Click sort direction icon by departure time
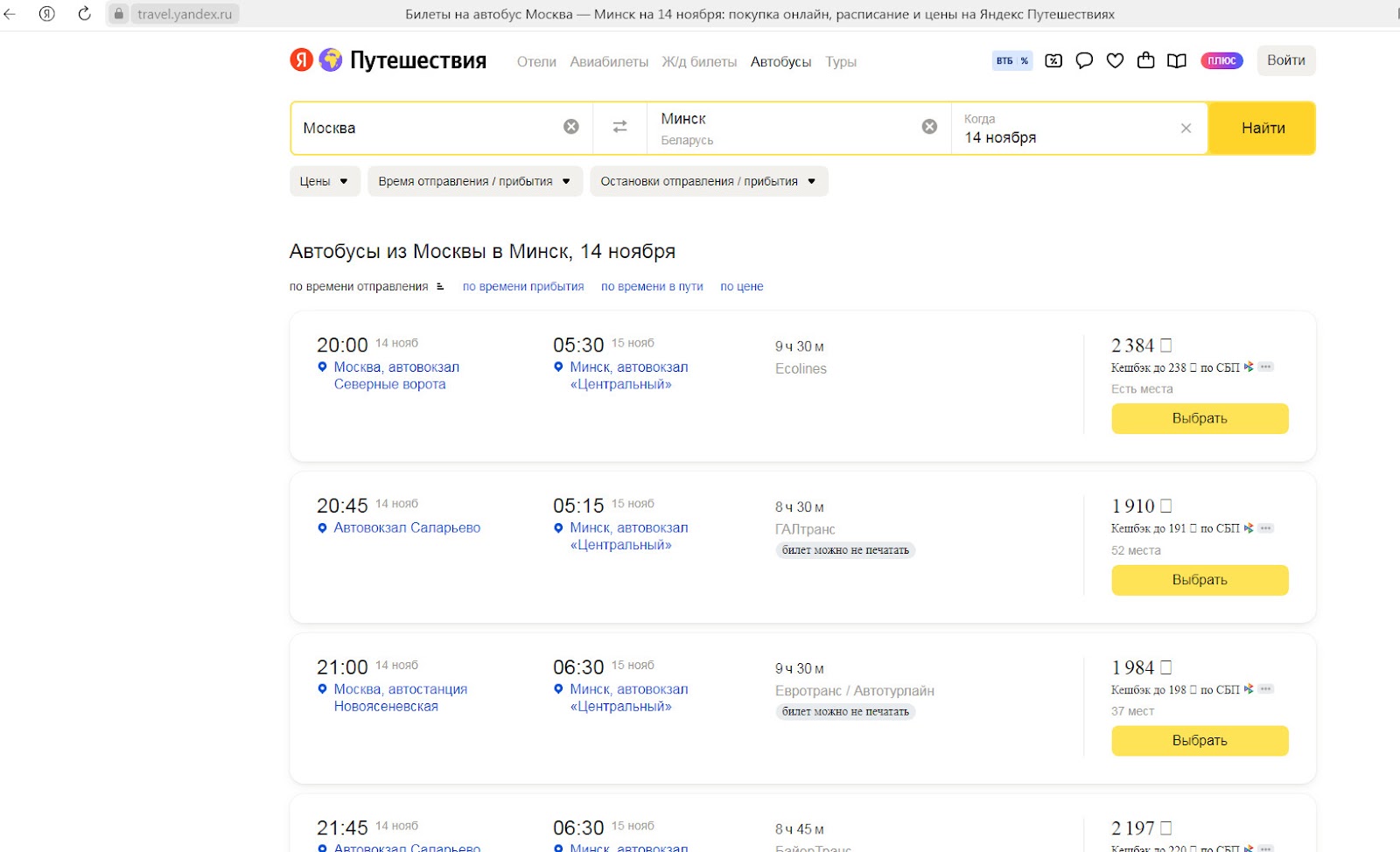 [x=440, y=286]
